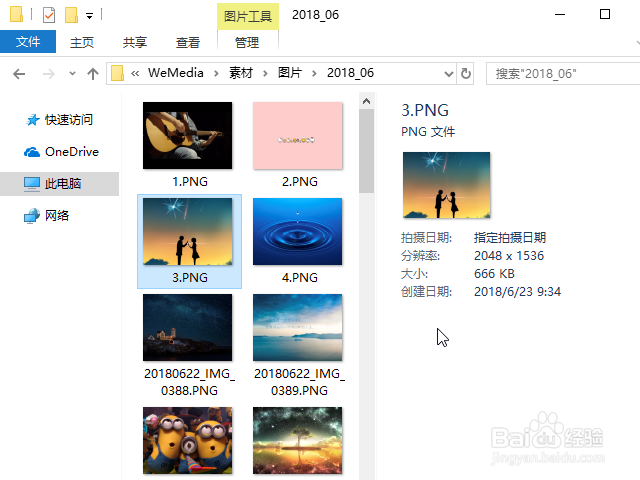The image size is (640, 480).
Task: Select 20180622_IMG_0389.PNG sea thumbnail
Action: [x=298, y=327]
